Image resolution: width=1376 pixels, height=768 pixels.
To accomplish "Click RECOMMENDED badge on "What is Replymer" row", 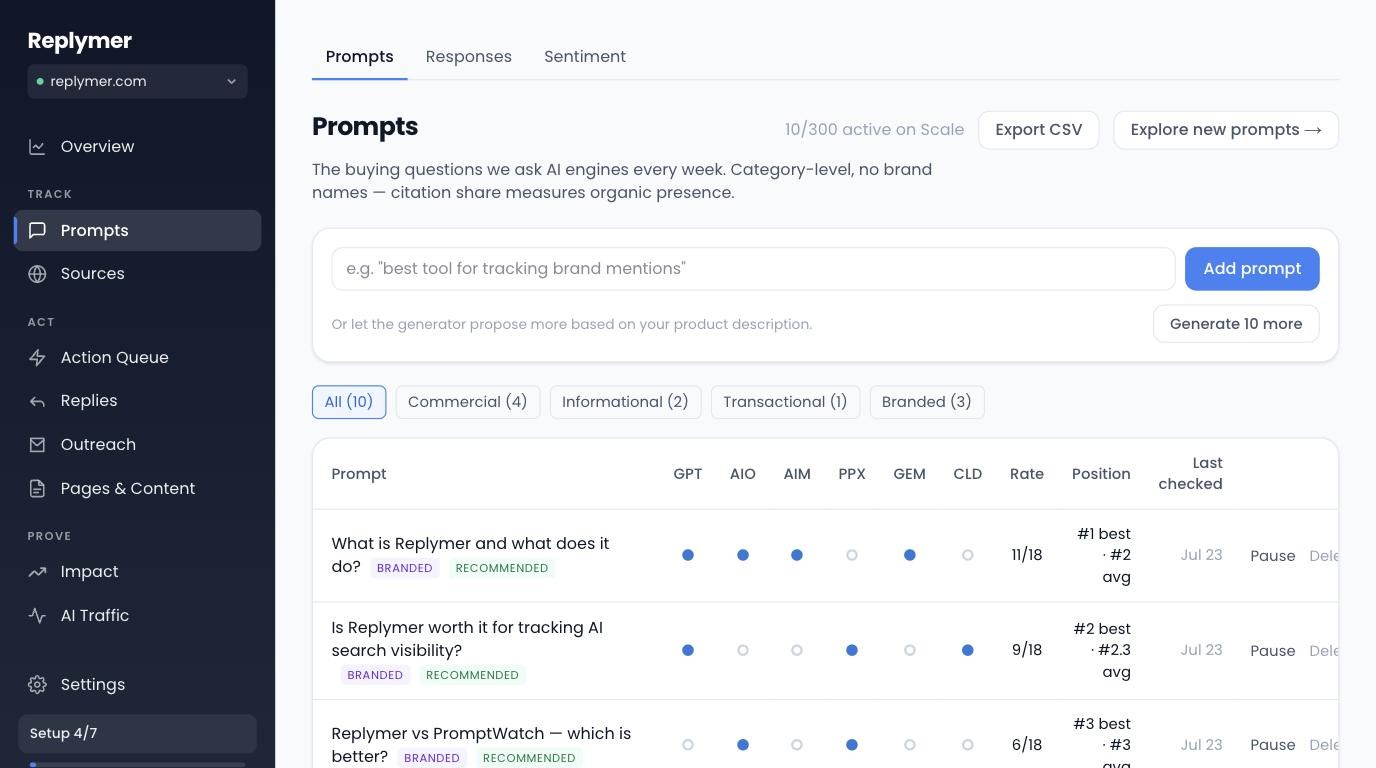I will tap(502, 568).
